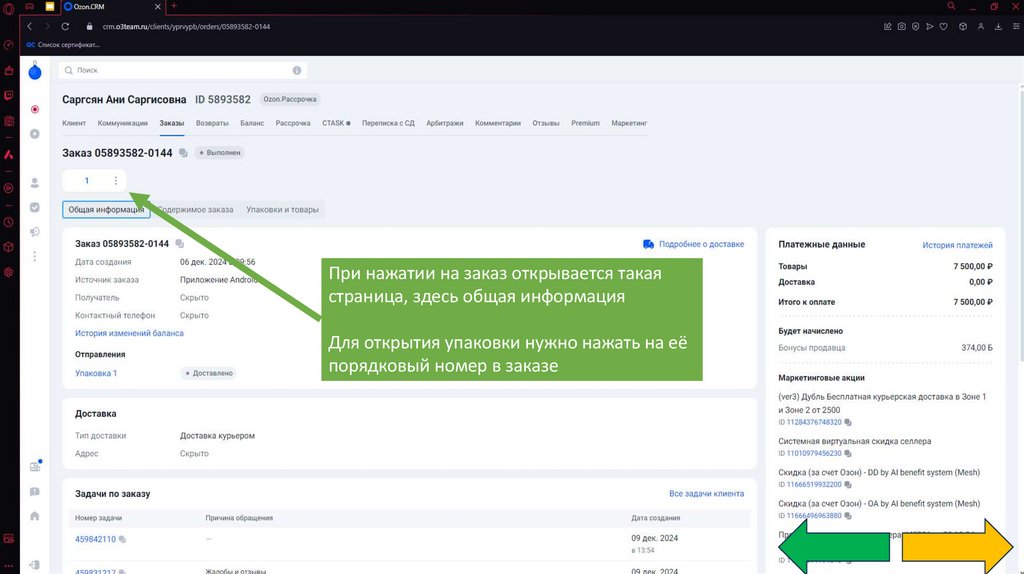Open the vertical dots more menu in CRM sidebar
1024x574 pixels.
pos(35,257)
